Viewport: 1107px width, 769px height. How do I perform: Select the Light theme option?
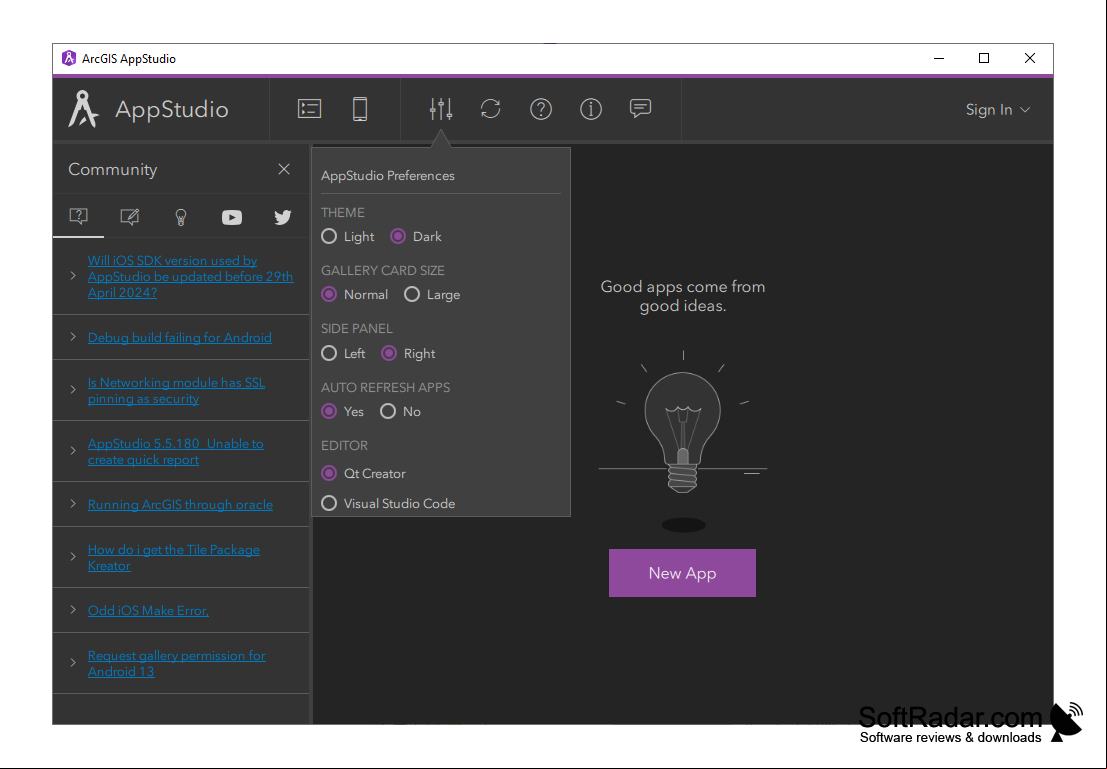click(x=347, y=237)
